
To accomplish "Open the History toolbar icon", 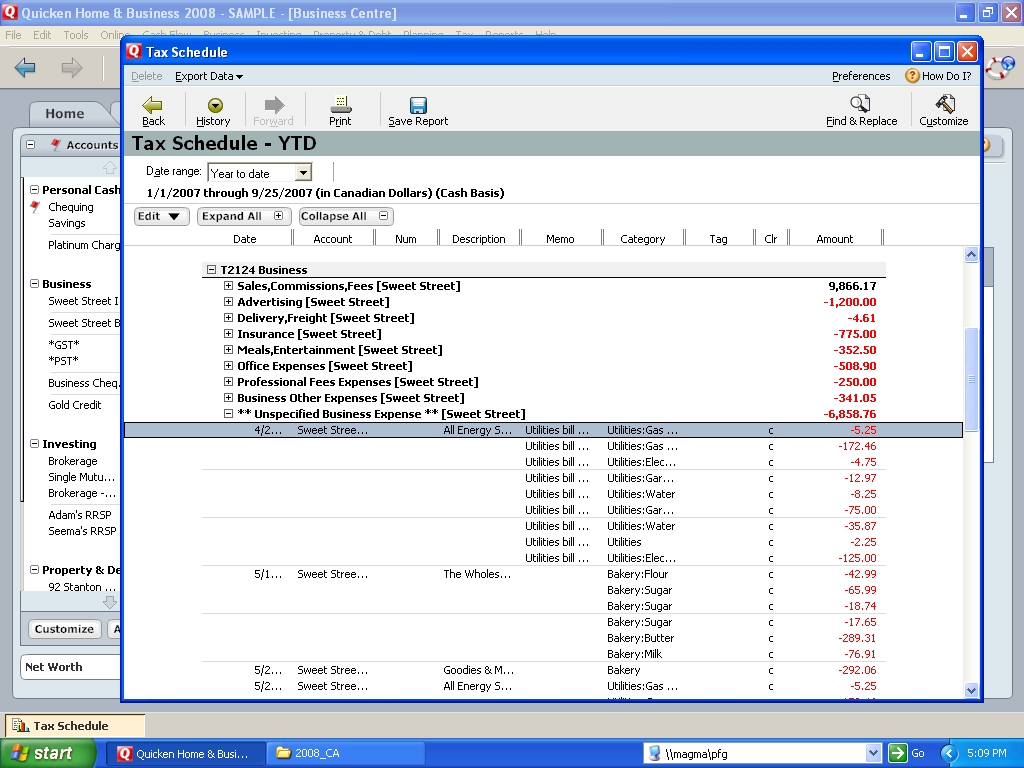I will pyautogui.click(x=213, y=105).
